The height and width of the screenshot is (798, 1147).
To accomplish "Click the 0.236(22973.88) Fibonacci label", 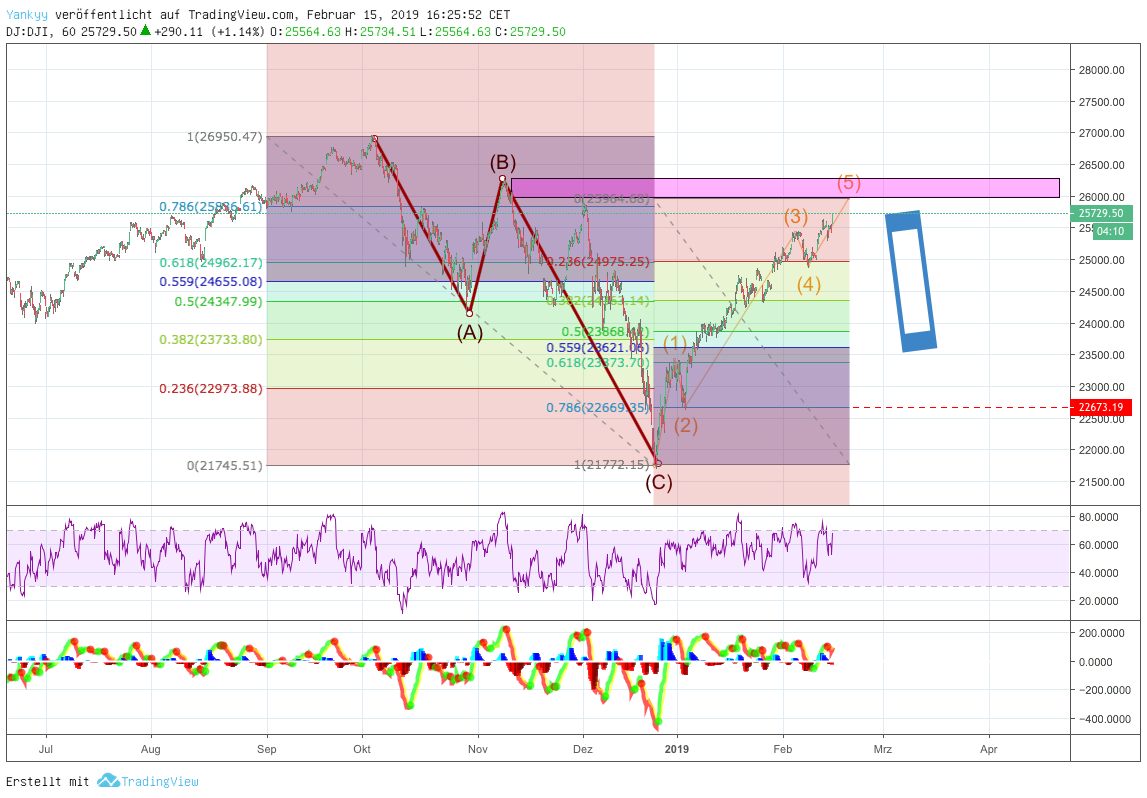I will pos(211,388).
